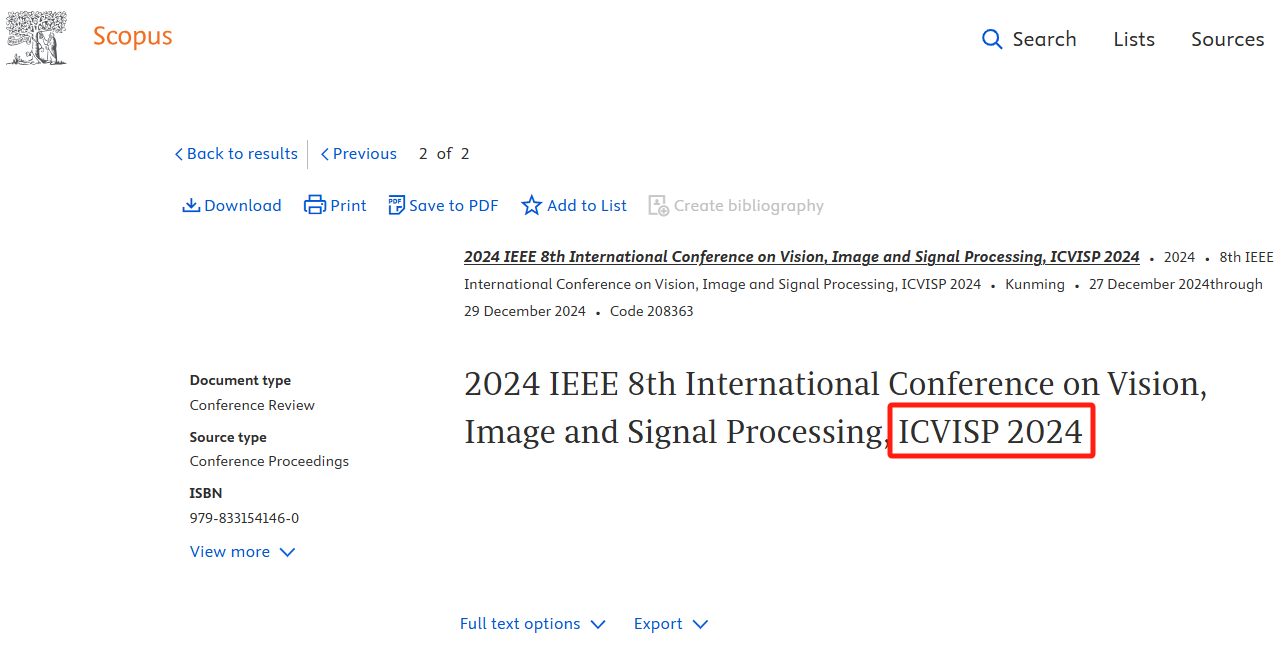Click the Save to PDF icon
Screen dimensions: 1288x670
coord(397,206)
